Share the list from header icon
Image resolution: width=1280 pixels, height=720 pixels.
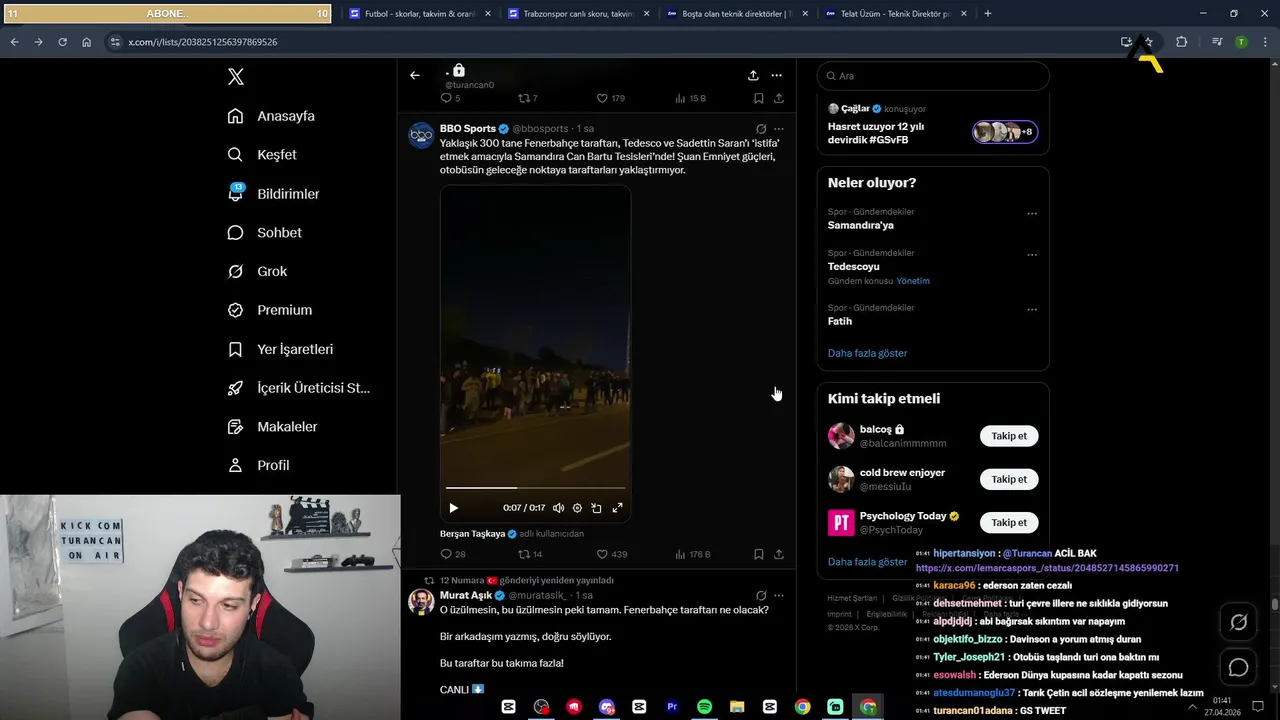[x=753, y=75]
